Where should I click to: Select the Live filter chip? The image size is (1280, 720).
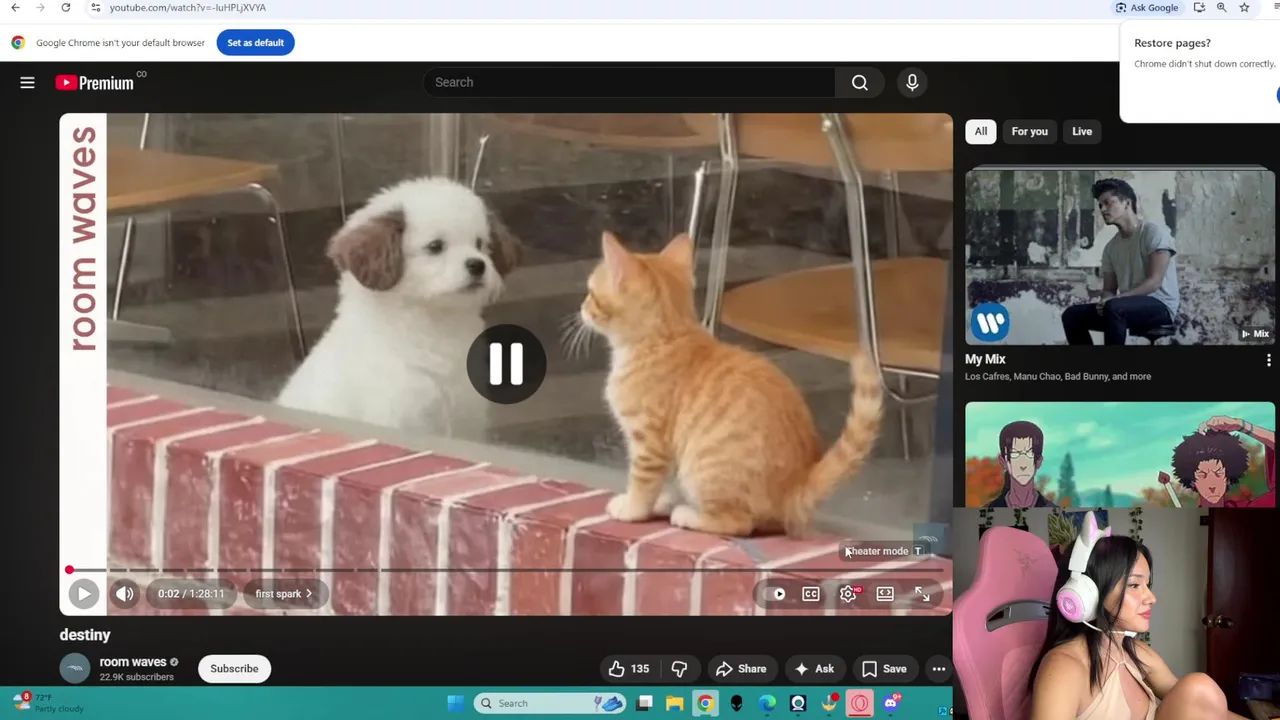(x=1082, y=131)
